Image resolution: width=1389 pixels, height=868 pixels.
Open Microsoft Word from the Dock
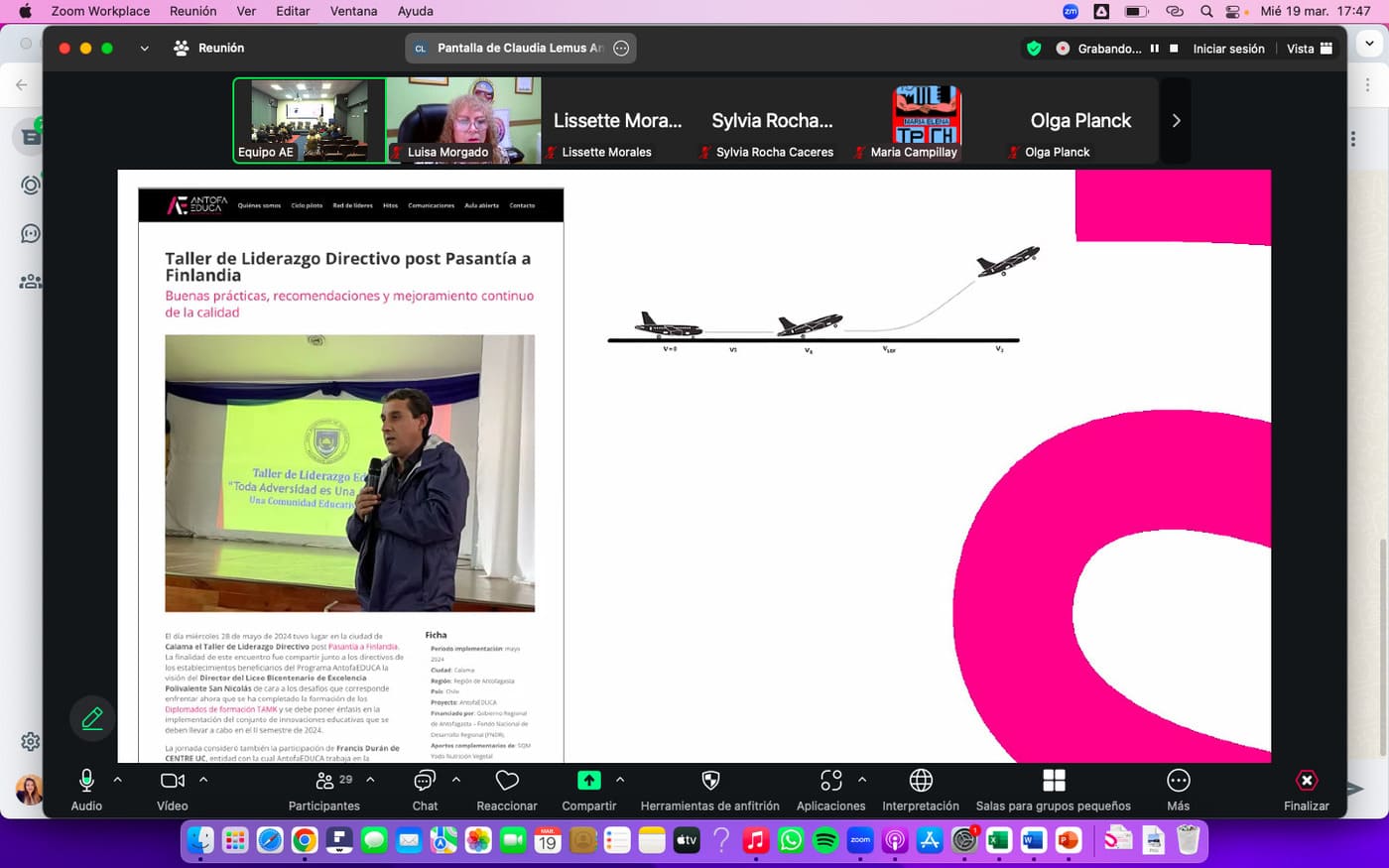coord(1033,840)
